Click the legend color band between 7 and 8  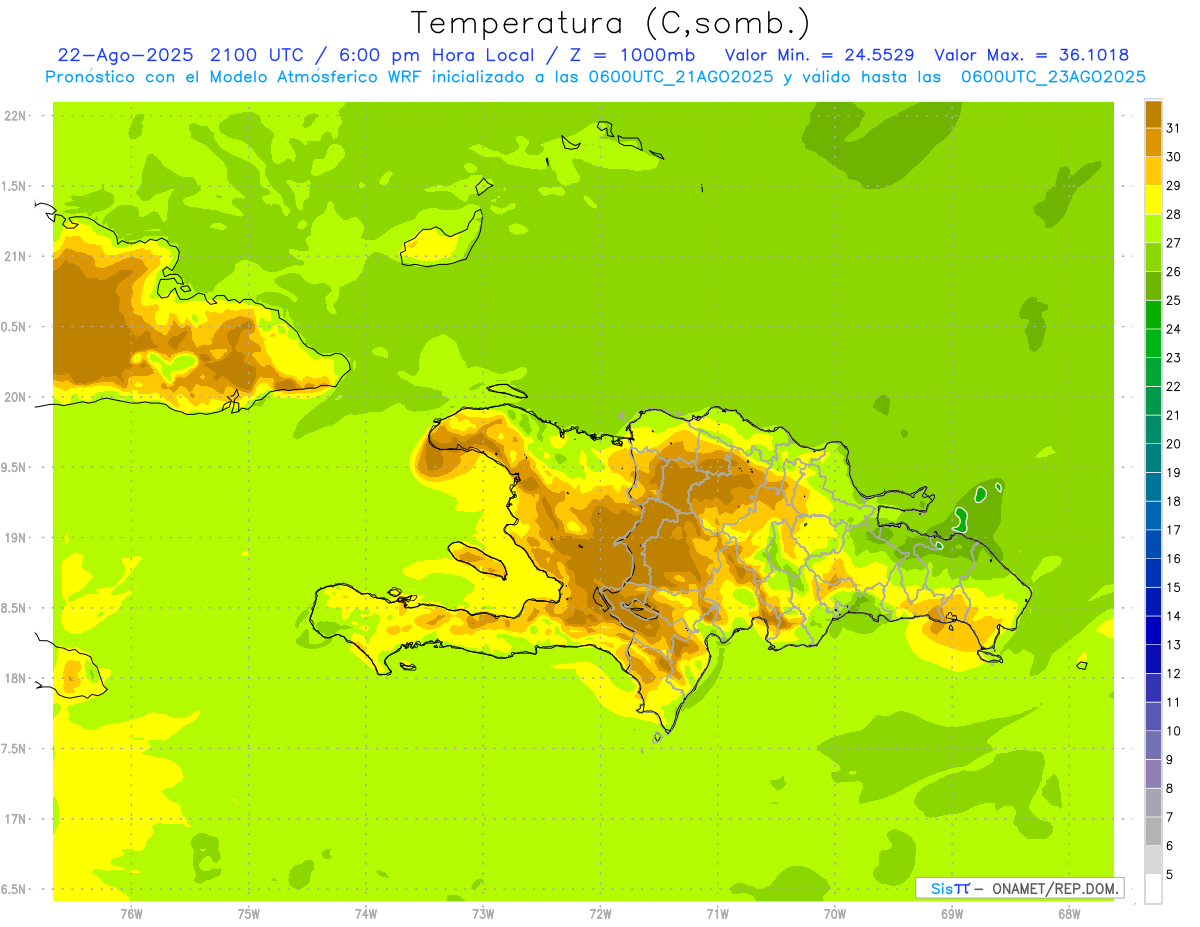pos(1153,802)
